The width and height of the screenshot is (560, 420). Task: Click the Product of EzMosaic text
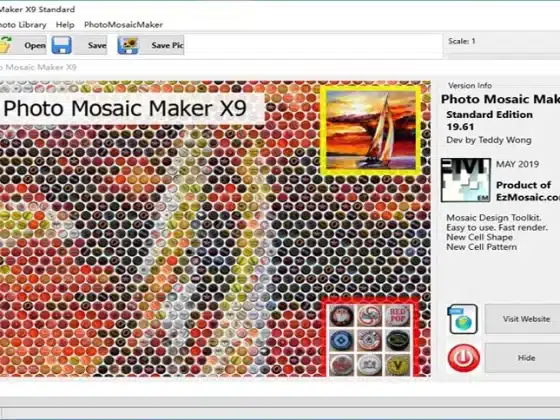(x=528, y=191)
